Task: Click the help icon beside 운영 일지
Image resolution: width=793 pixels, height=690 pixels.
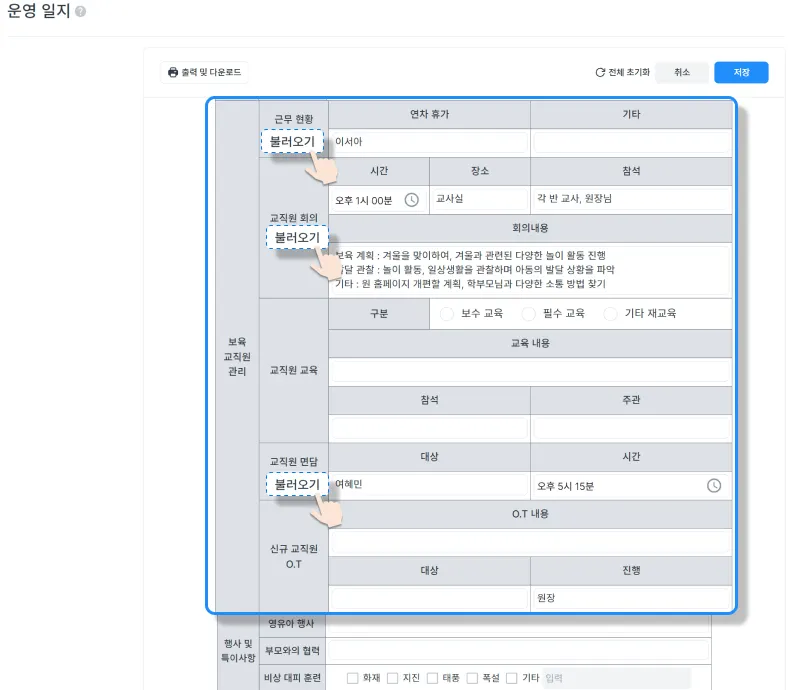Action: pos(80,11)
